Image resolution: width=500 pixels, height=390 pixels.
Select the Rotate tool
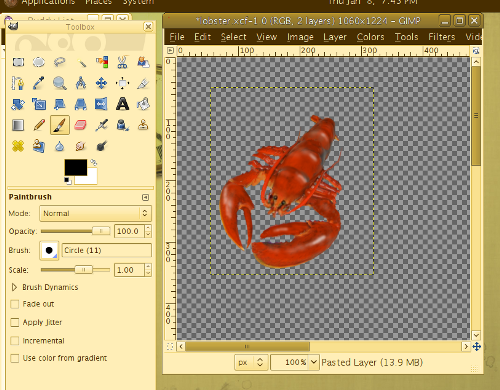18,104
